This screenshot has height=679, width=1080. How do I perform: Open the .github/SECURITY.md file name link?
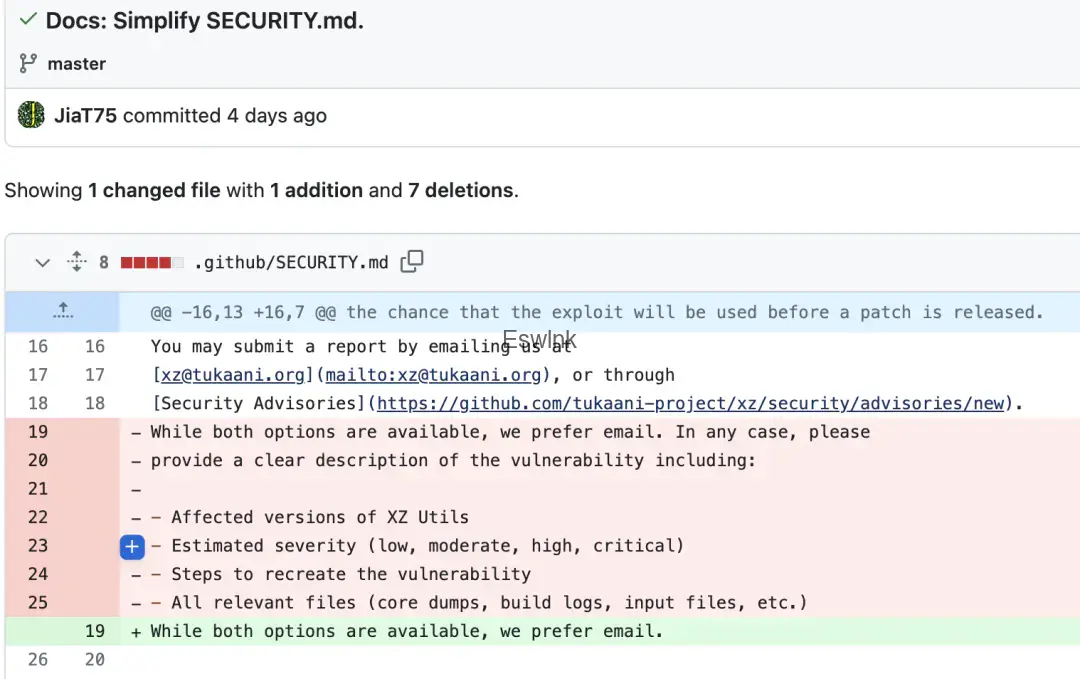(x=291, y=262)
